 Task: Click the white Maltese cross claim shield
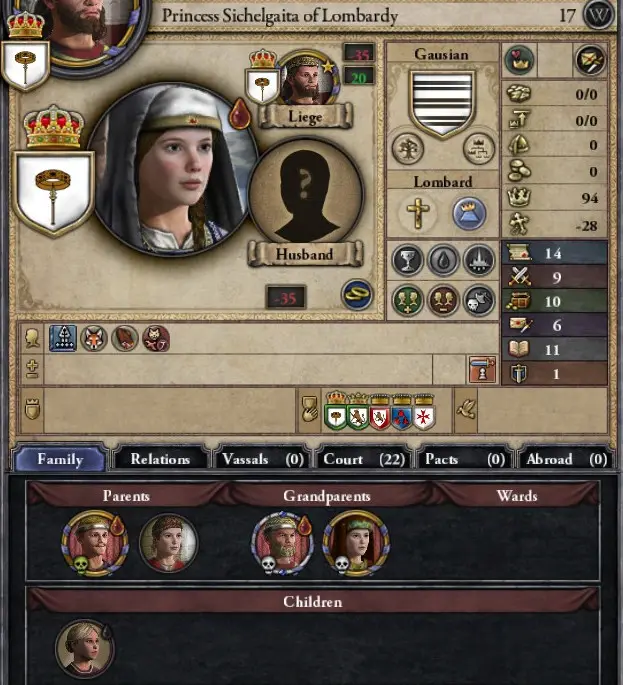(423, 417)
